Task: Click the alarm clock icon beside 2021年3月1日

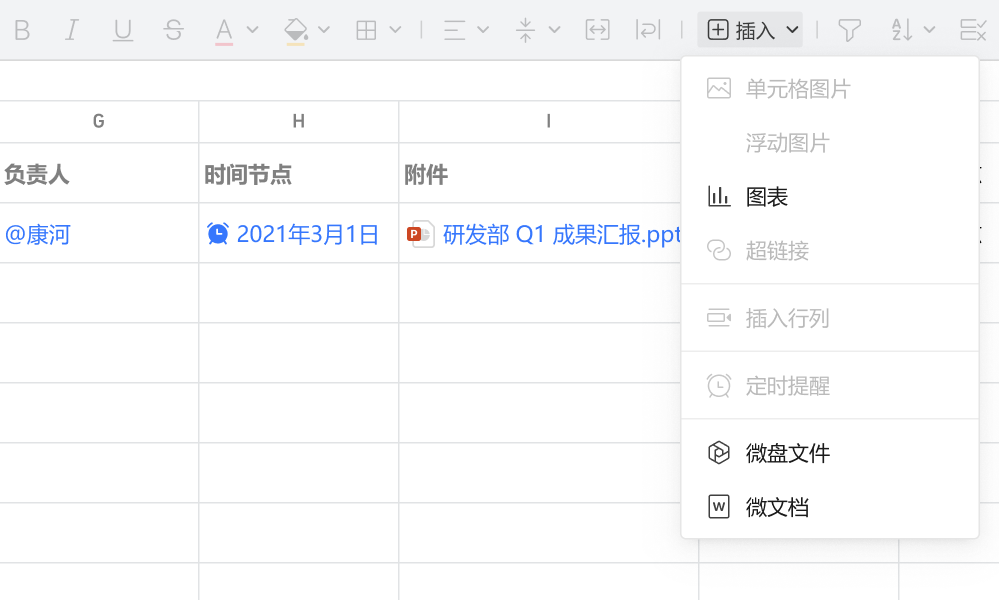Action: pos(218,234)
